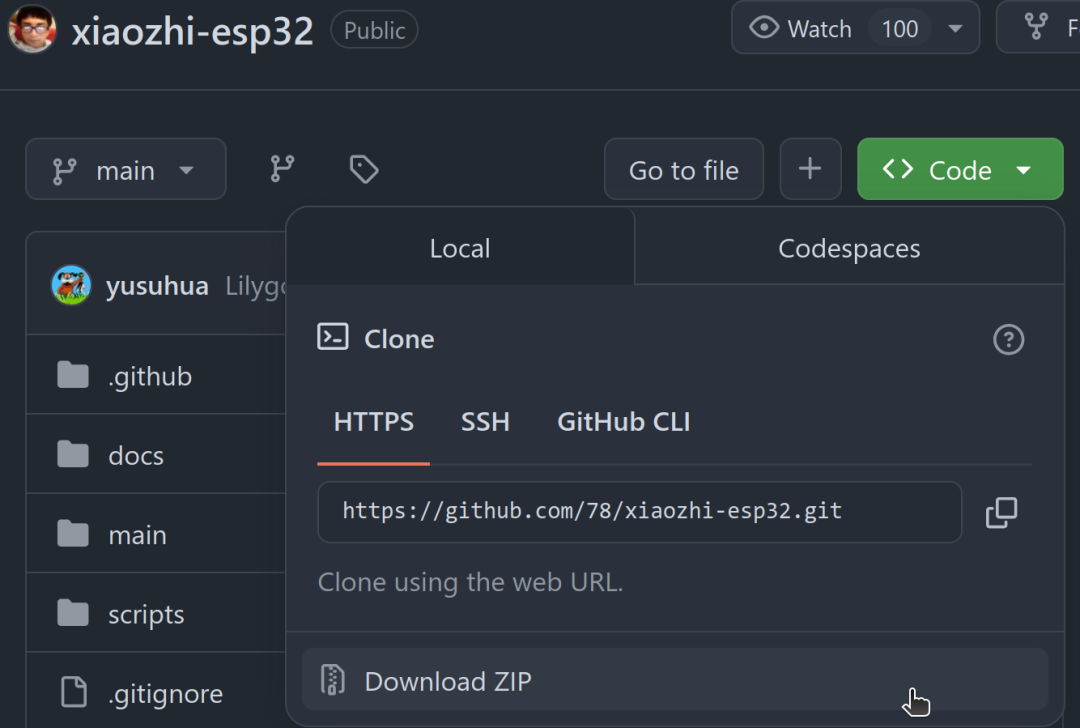
Task: Click the plus add file button
Action: 810,169
